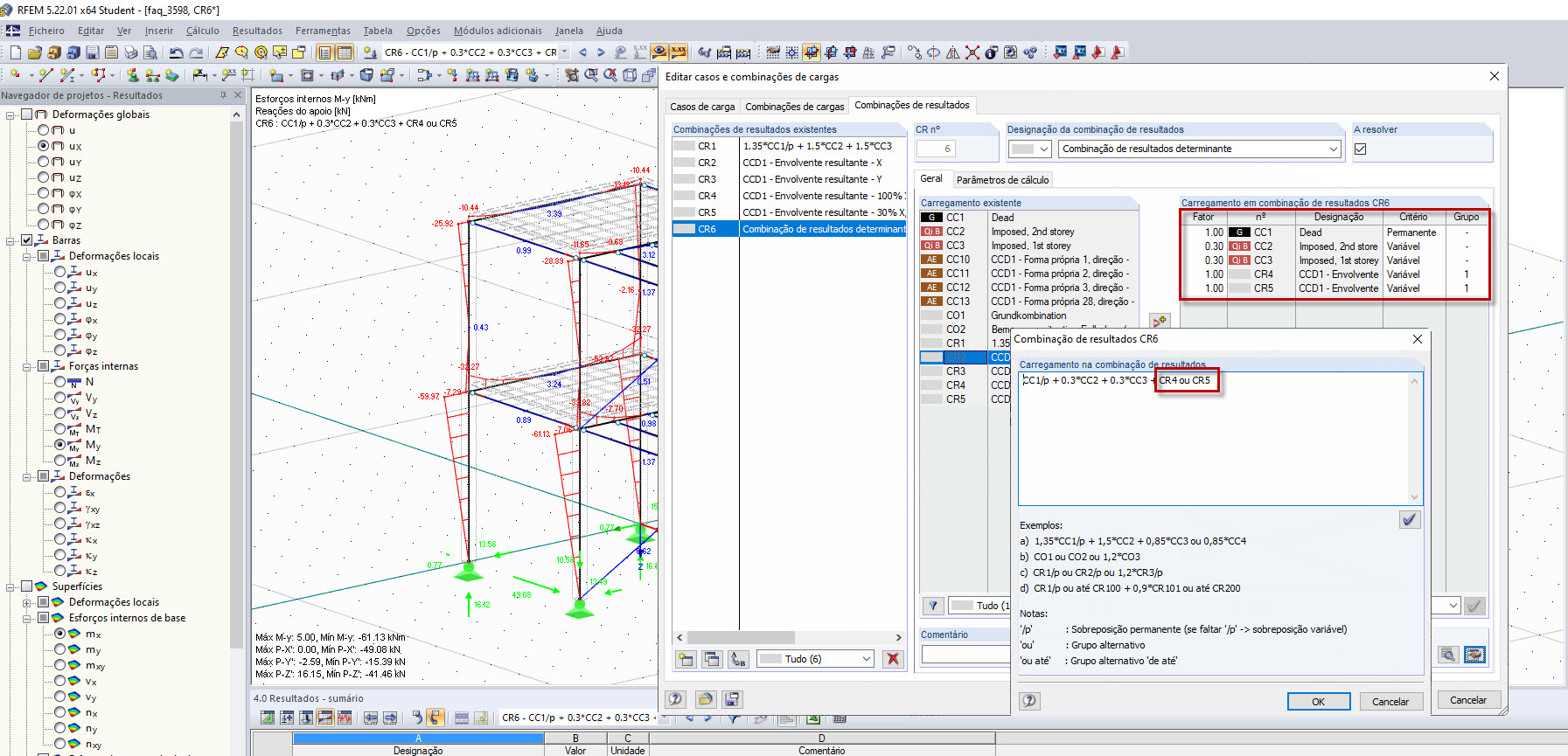Uncheck the 'A resolver' checkbox

(1360, 149)
